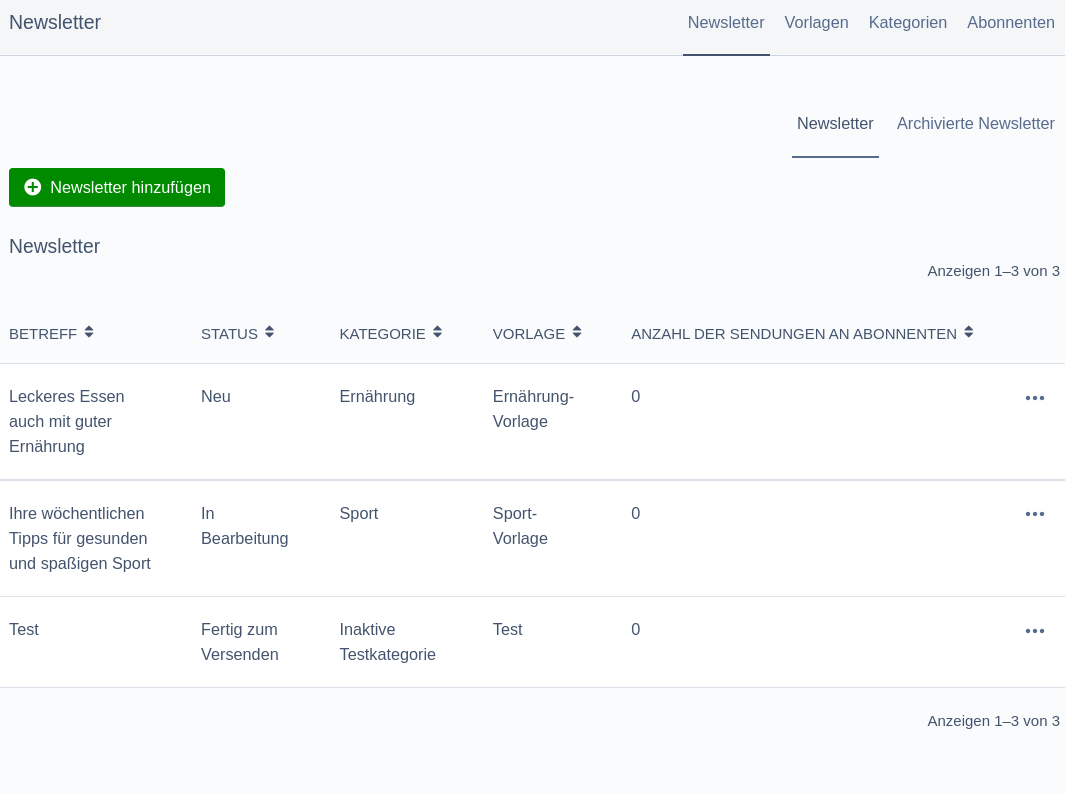Open the Abonnenten tab
The height and width of the screenshot is (793, 1065).
pos(1011,22)
